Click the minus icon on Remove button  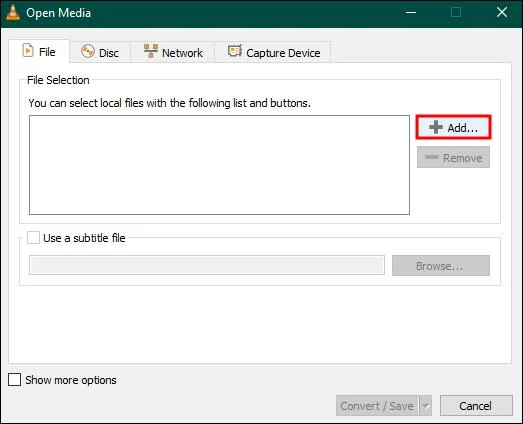pyautogui.click(x=432, y=157)
